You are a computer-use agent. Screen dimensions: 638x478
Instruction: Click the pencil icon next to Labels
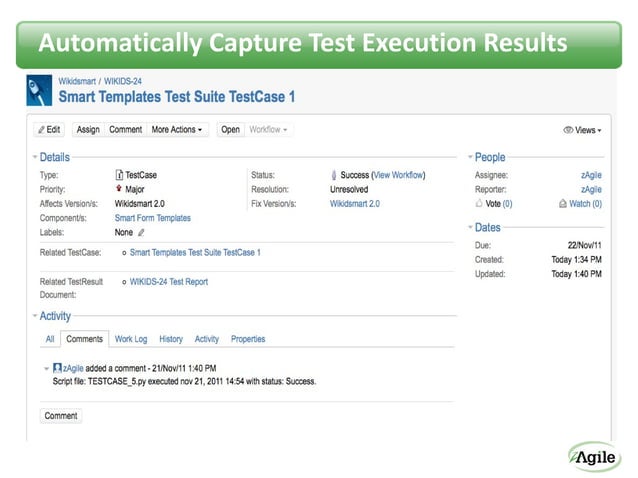point(141,232)
